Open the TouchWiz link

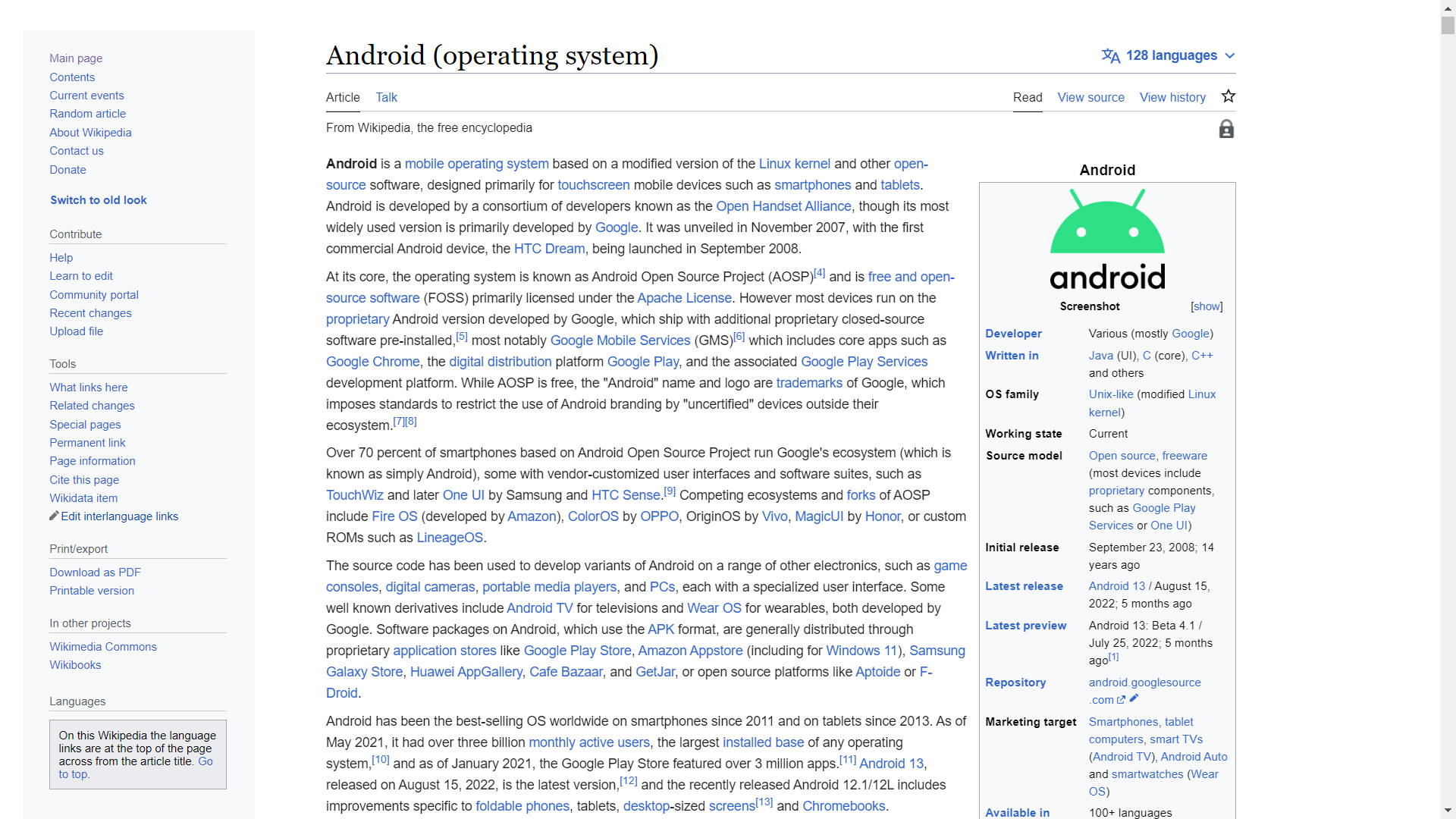click(354, 495)
